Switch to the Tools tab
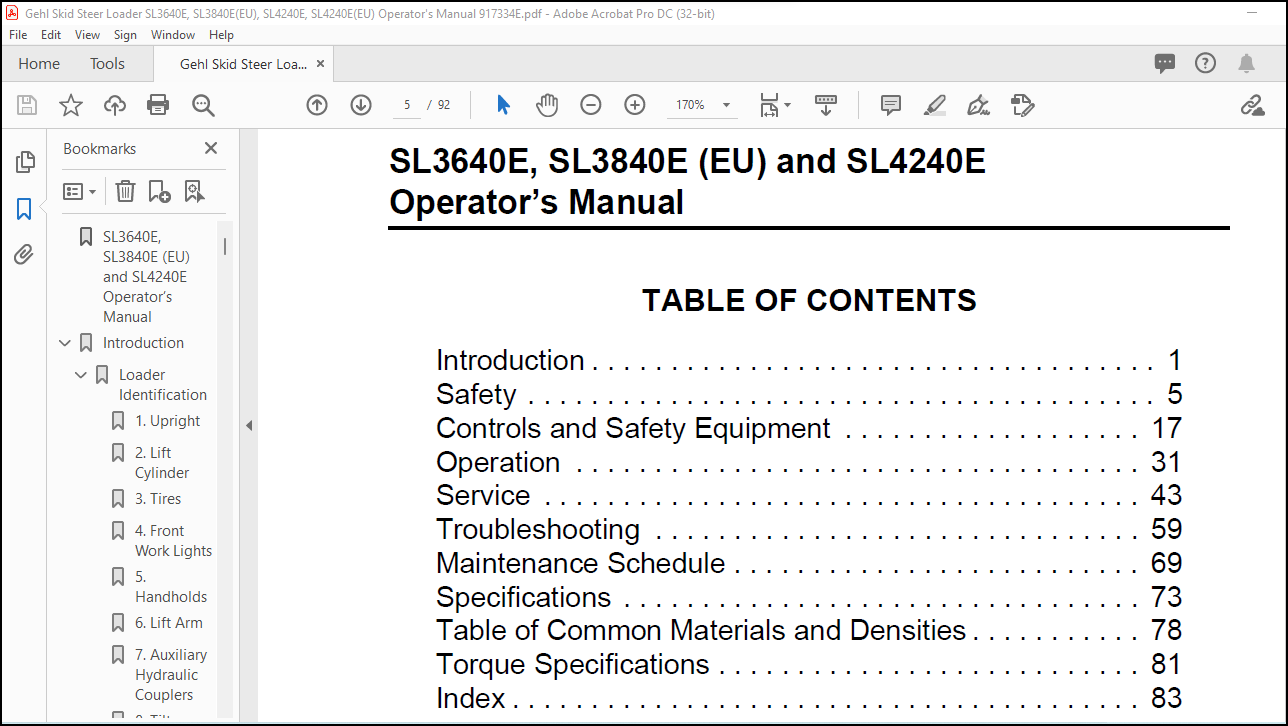This screenshot has height=726, width=1288. click(x=108, y=63)
